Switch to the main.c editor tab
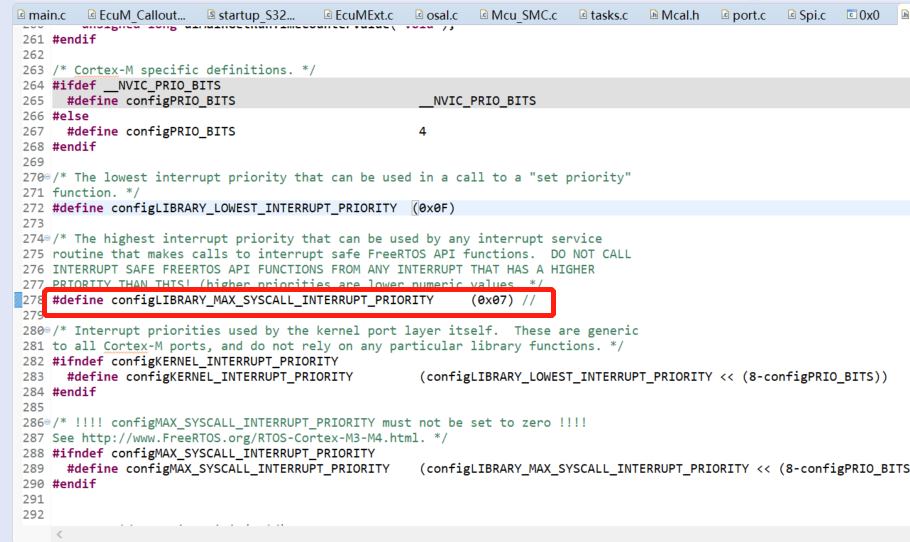Viewport: 910px width, 542px height. 41,15
